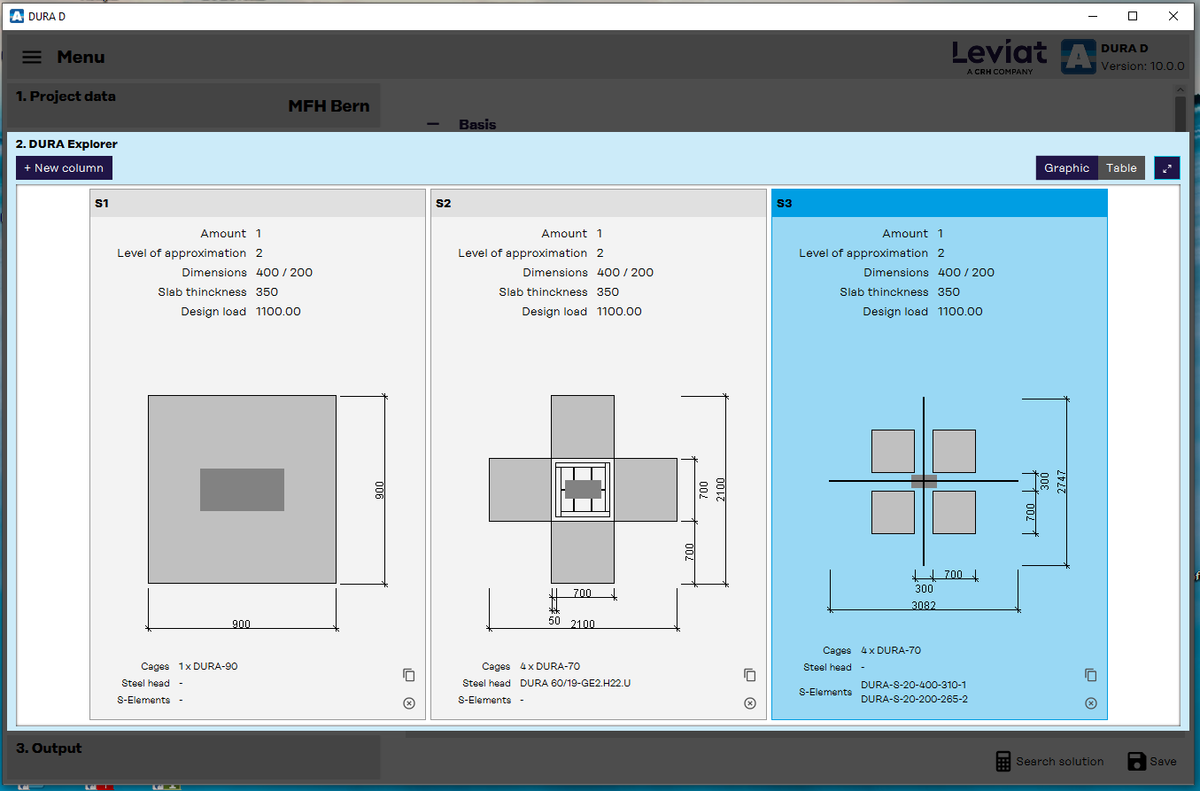Click S2 dimension label 2100 horizontal

[583, 624]
